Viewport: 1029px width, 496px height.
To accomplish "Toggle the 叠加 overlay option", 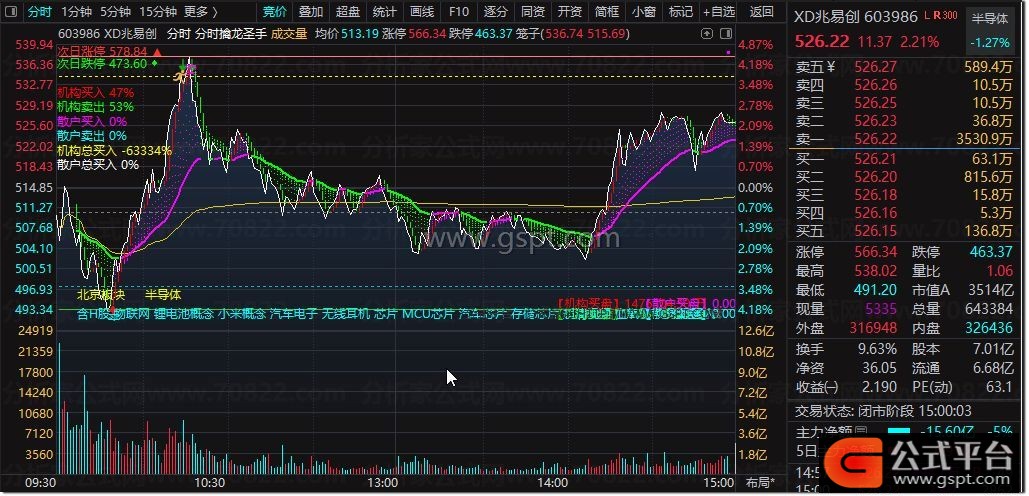I will (311, 11).
